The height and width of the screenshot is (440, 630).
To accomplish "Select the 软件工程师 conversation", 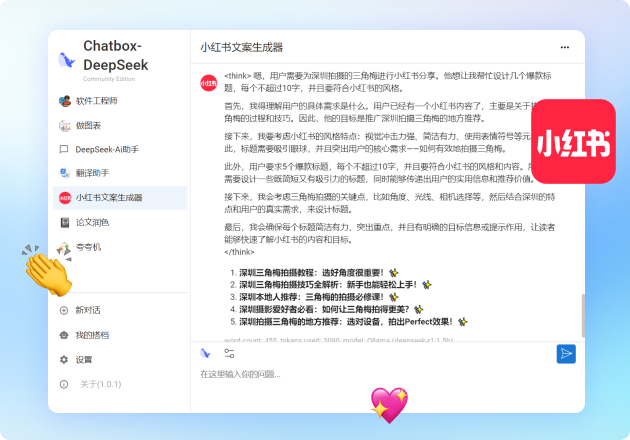I will coord(96,101).
